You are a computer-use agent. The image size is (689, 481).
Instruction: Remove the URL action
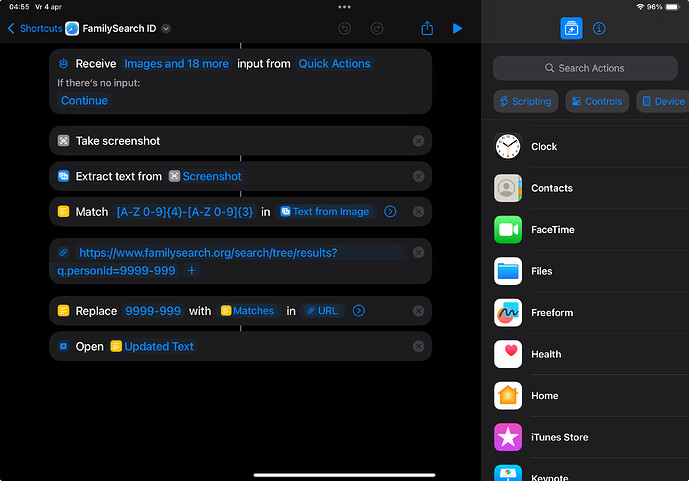[418, 253]
